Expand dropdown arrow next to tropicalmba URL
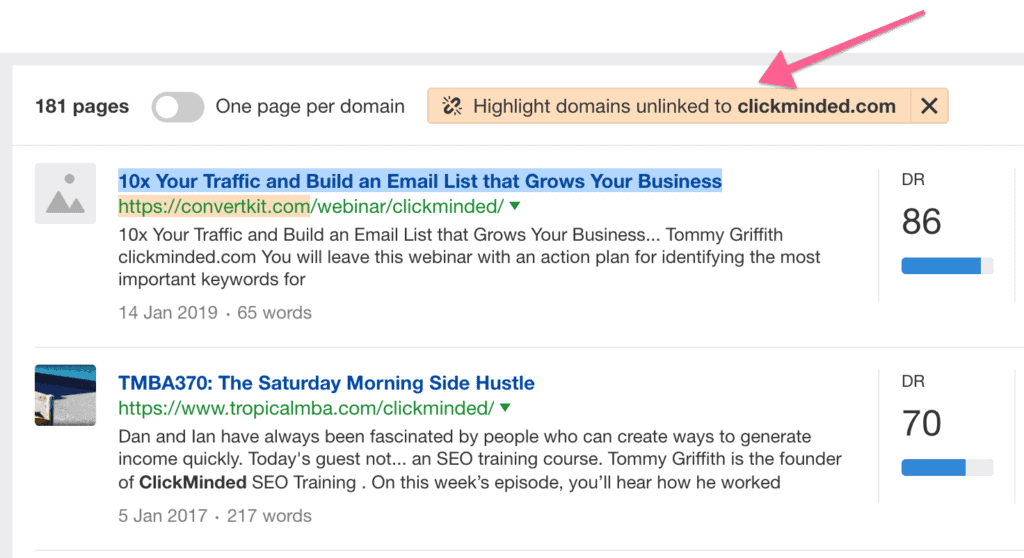Viewport: 1024px width, 558px height. 505,408
